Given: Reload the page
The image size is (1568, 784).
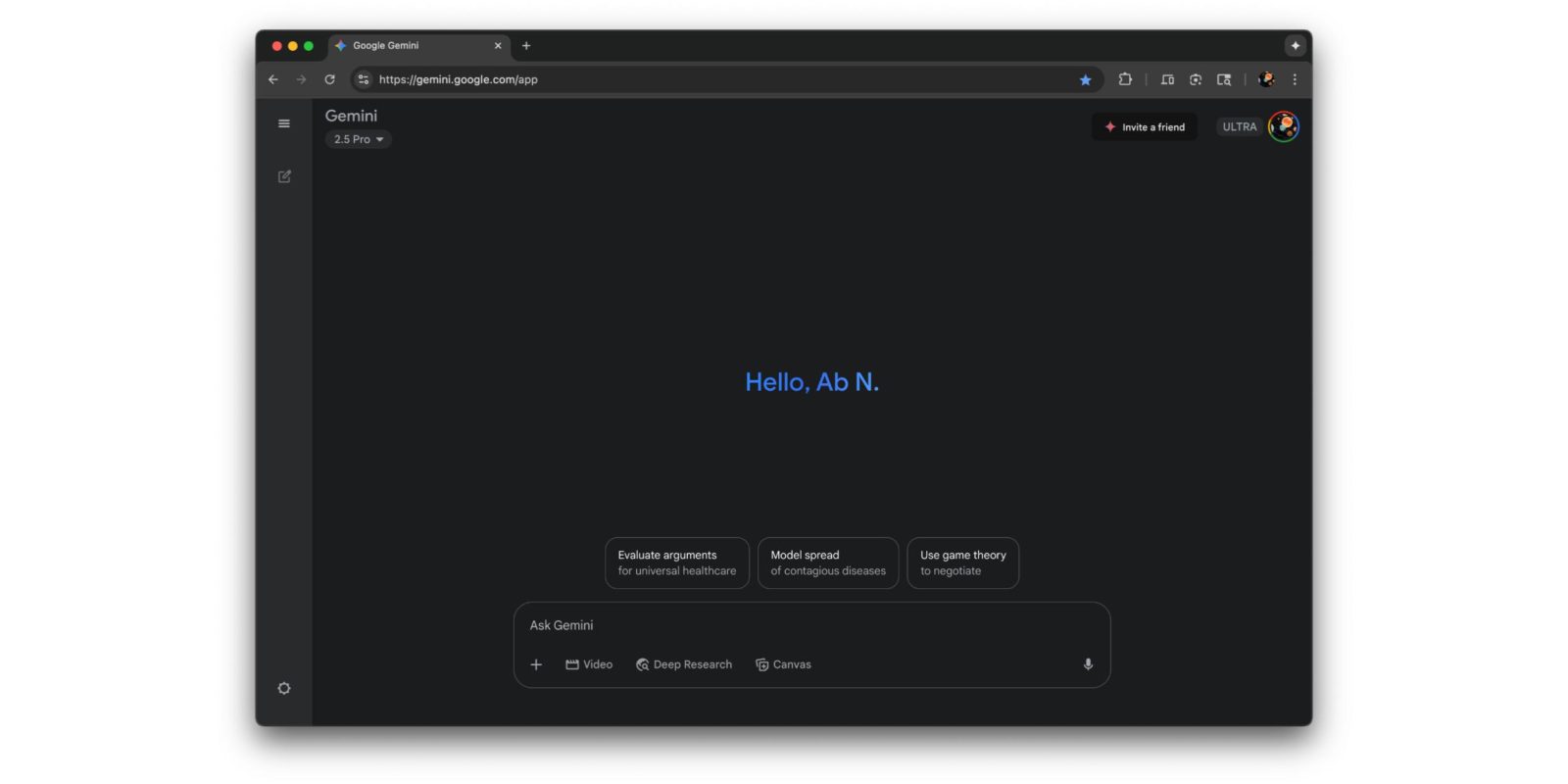Looking at the screenshot, I should pyautogui.click(x=329, y=79).
